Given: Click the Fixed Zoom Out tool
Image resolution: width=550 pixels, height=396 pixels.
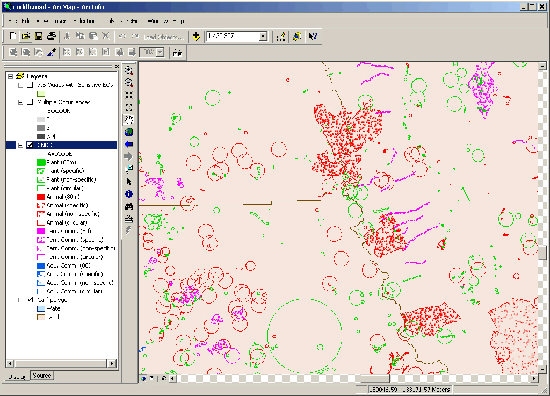Looking at the screenshot, I should tap(129, 107).
